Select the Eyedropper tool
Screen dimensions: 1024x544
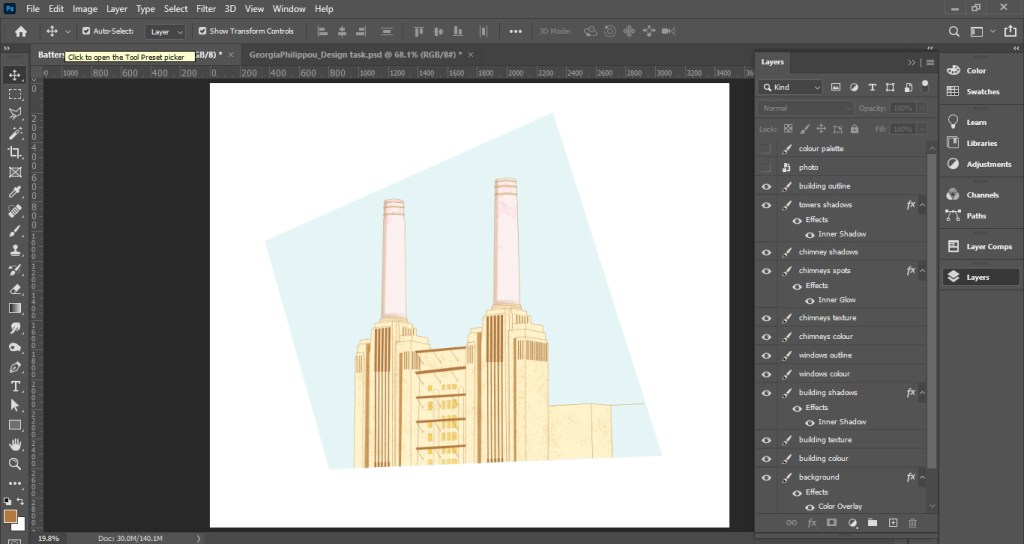click(15, 192)
